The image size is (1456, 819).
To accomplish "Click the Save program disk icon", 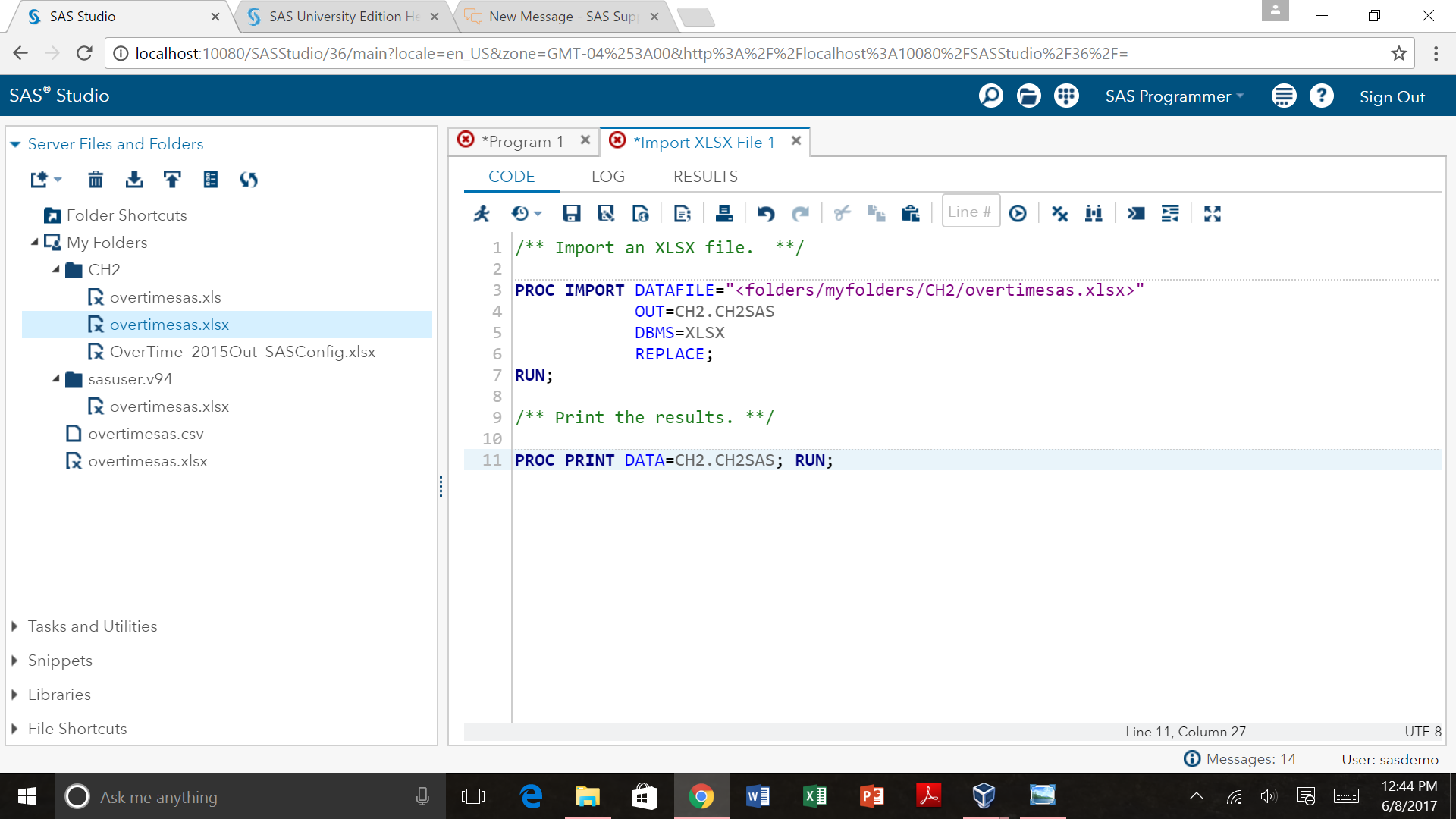I will click(x=571, y=214).
